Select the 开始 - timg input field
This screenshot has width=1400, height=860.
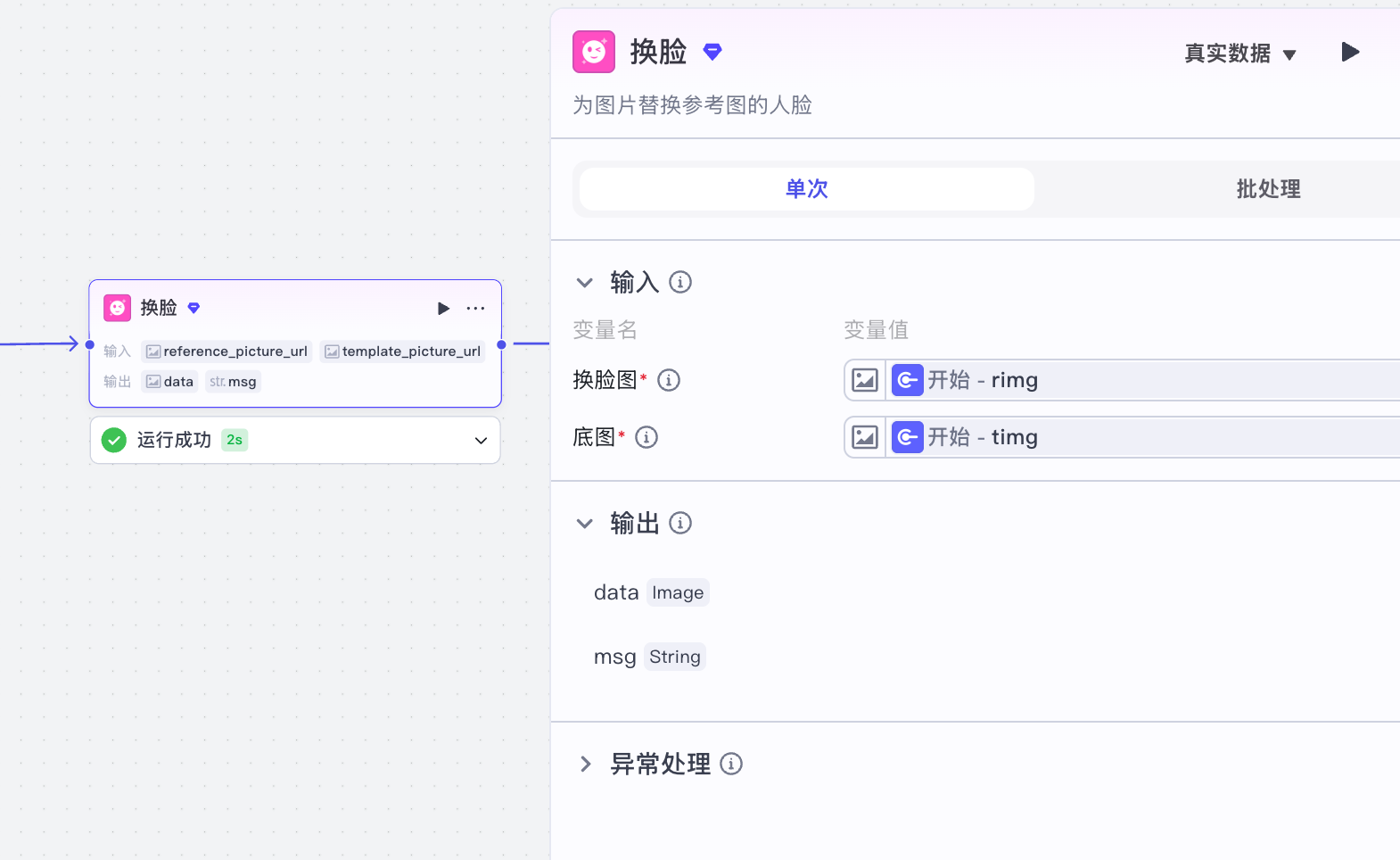click(1141, 437)
